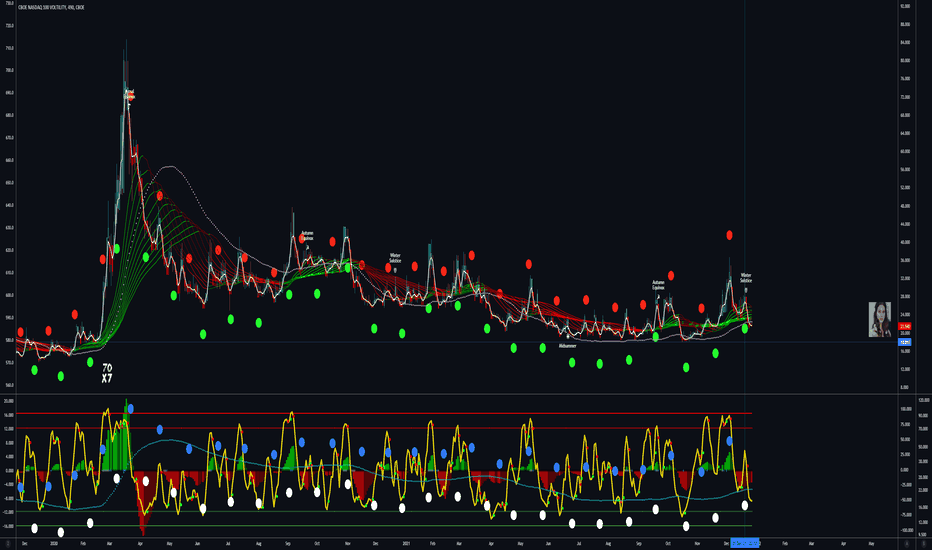
Task: Select the Winter Solstice label beside the vertical cursor line
Action: click(746, 278)
